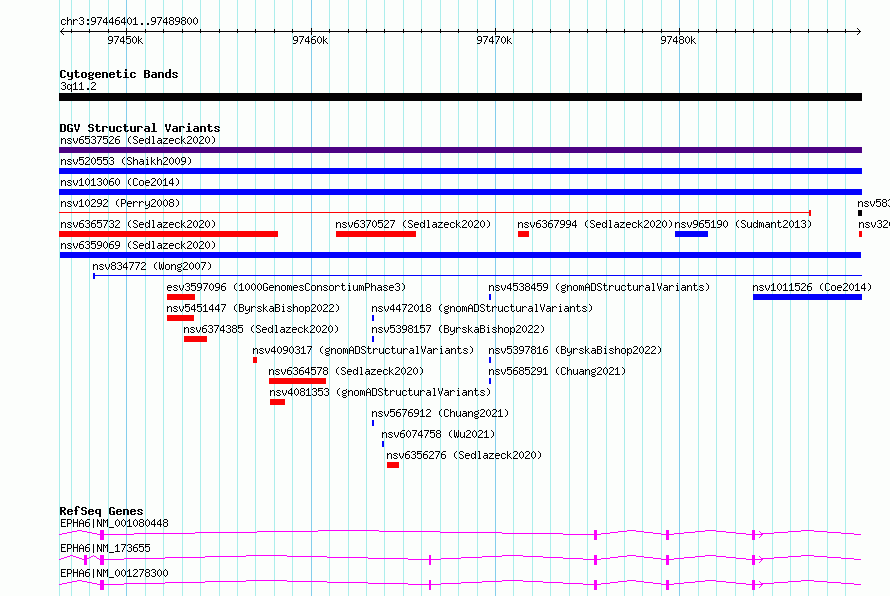Open EPHA6|NM_001278300 transcript label
Screen dimensions: 890x596
[x=114, y=573]
